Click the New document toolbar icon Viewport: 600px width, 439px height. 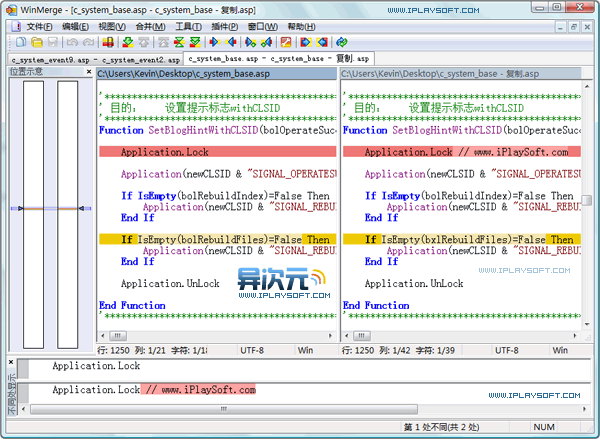click(21, 42)
